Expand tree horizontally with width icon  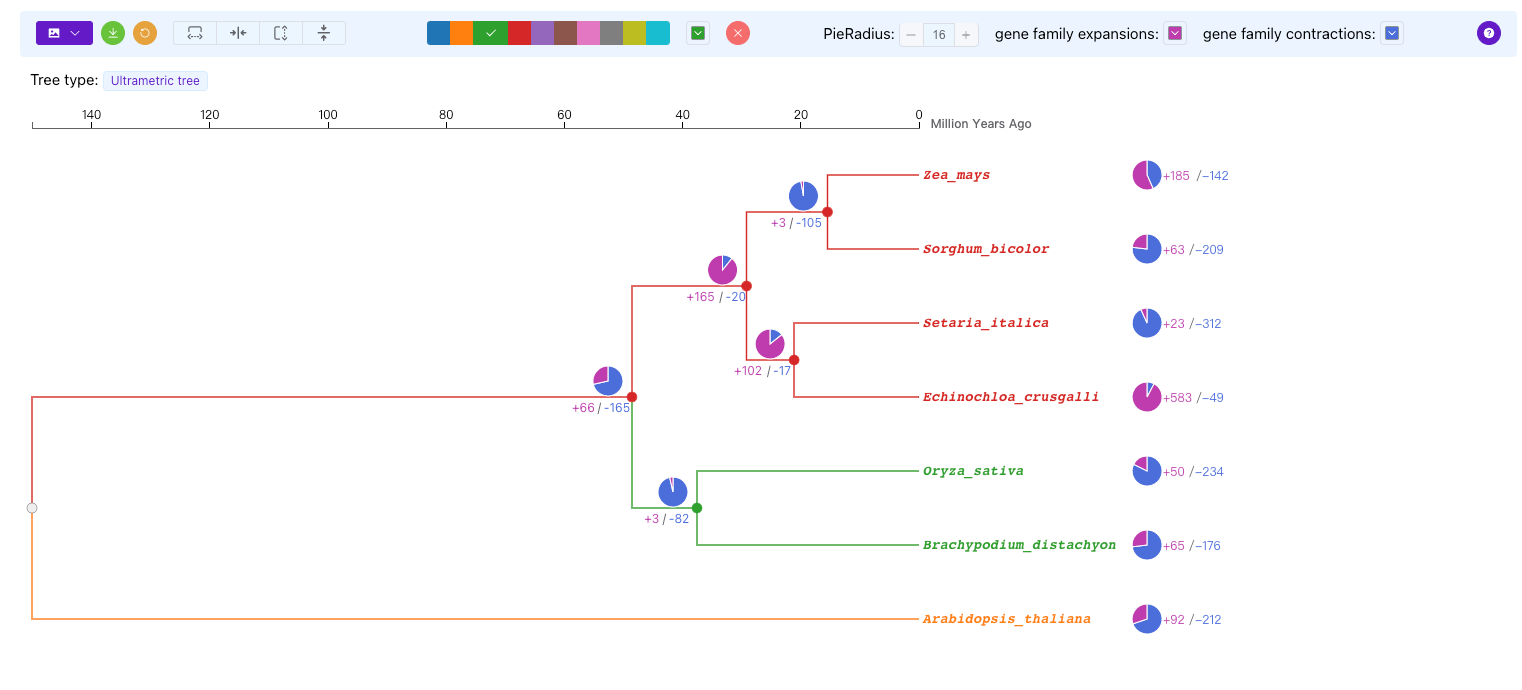coord(195,33)
